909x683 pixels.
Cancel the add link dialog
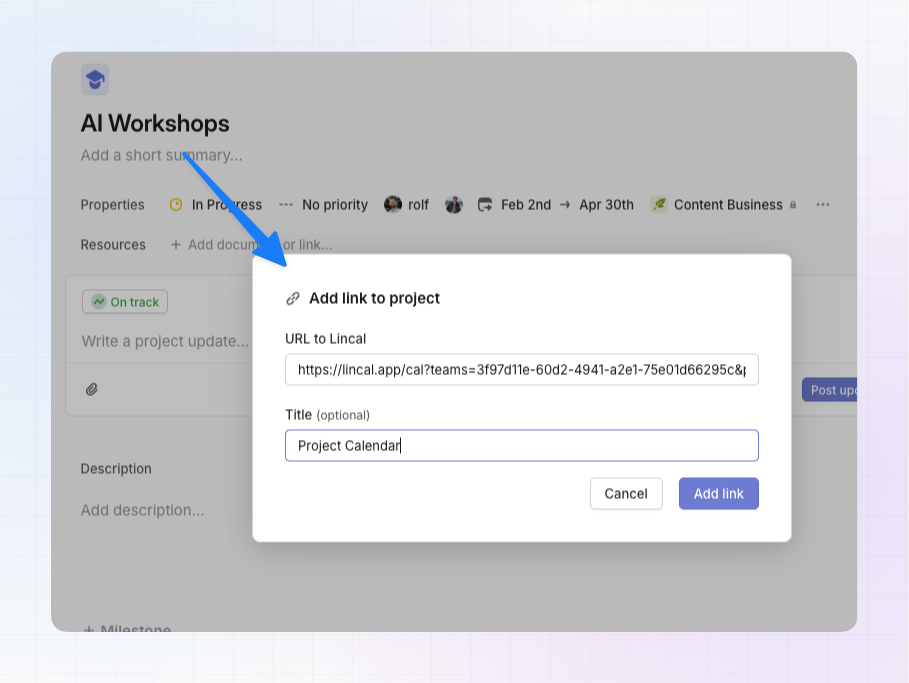(626, 493)
